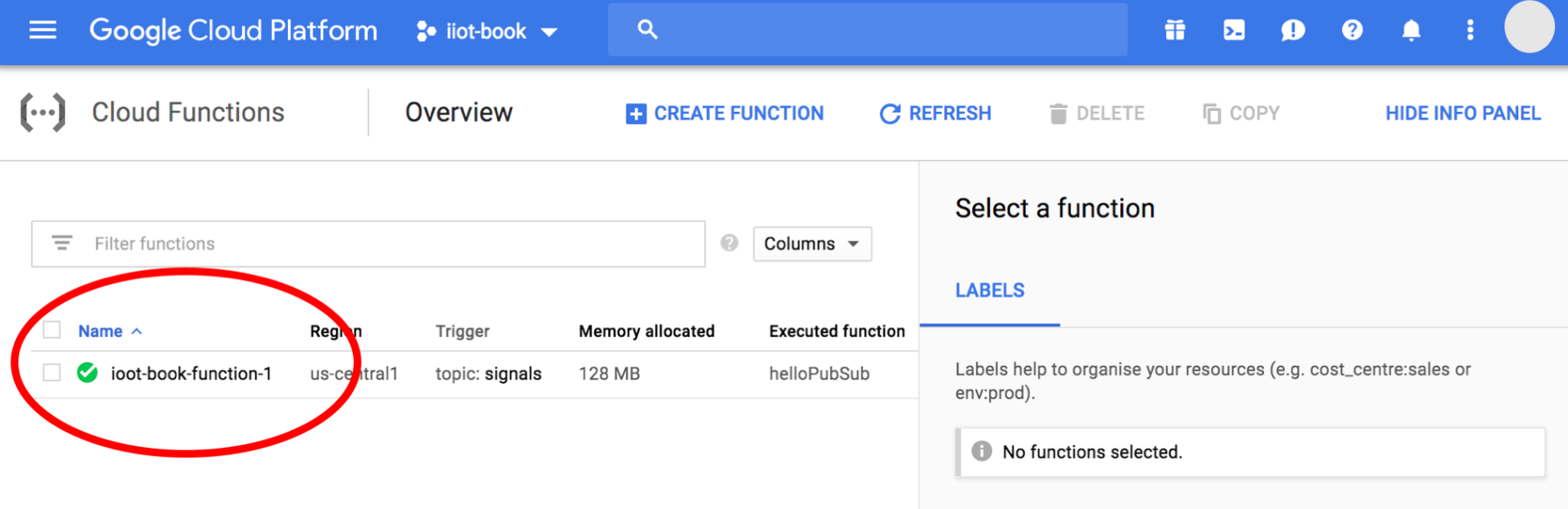Click HIDE INFO PANEL
The width and height of the screenshot is (1568, 509).
1462,113
